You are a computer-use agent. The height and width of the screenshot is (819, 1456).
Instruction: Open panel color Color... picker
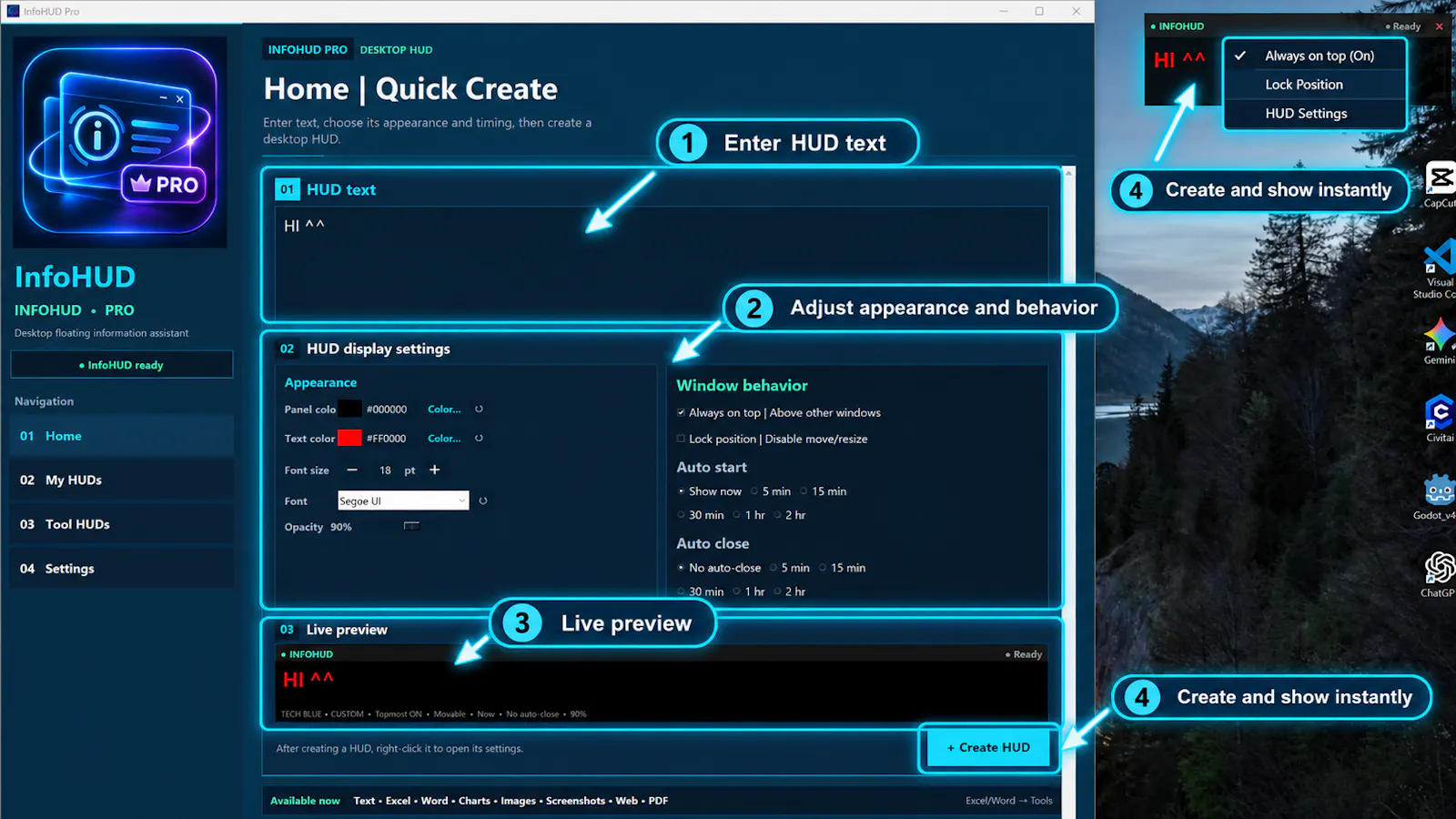(x=444, y=409)
